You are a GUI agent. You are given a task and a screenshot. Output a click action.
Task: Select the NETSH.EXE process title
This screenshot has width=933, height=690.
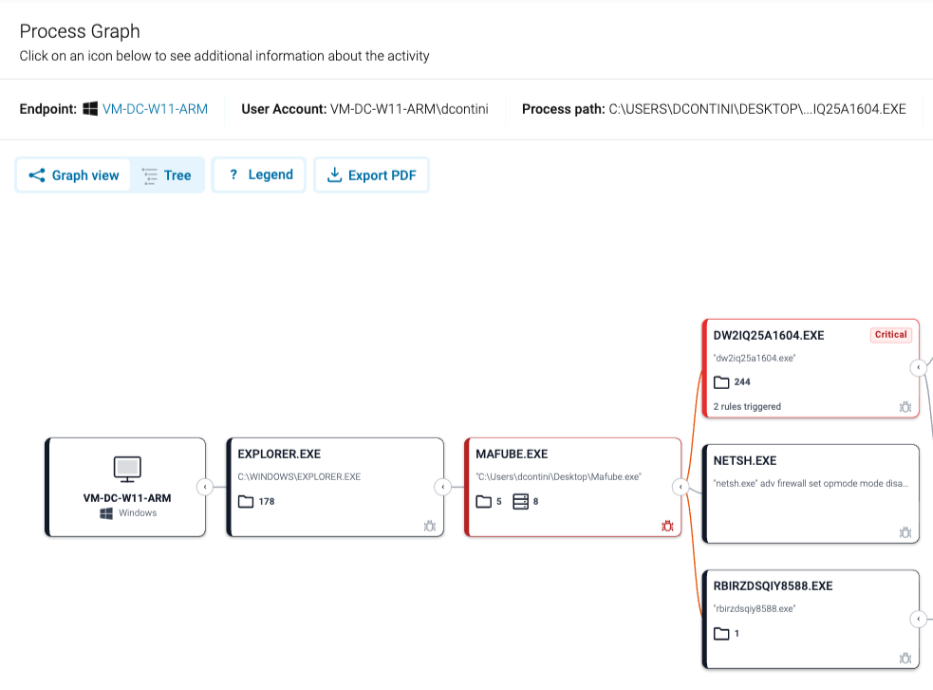745,461
